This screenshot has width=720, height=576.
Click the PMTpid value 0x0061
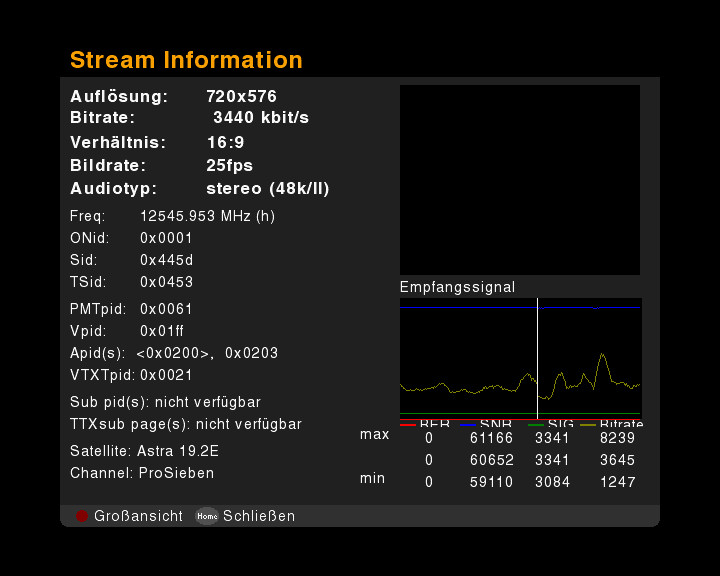pos(166,309)
